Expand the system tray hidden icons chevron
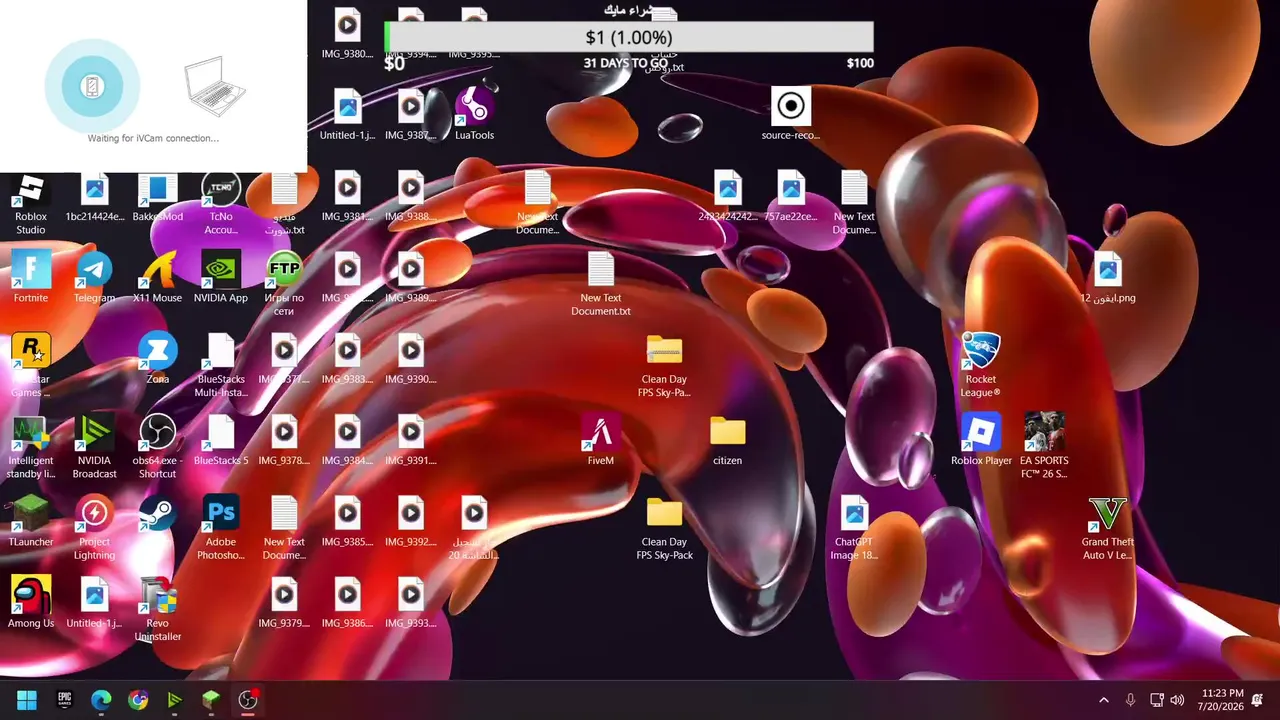This screenshot has height=720, width=1280. pyautogui.click(x=1104, y=700)
